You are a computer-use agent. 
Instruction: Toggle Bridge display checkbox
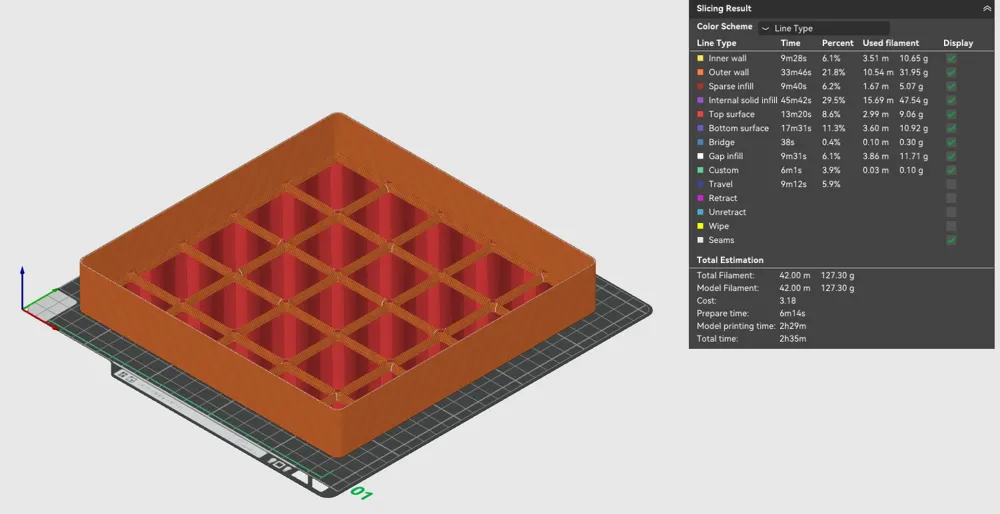951,142
